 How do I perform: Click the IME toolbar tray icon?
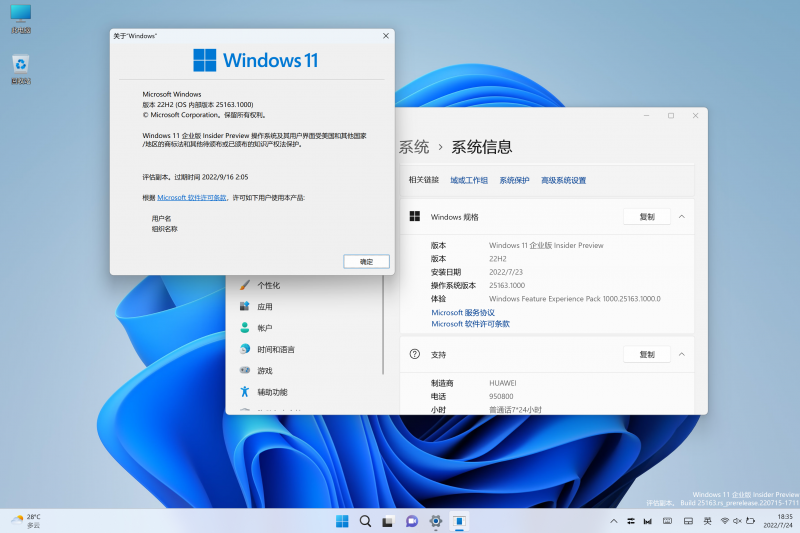coord(688,521)
